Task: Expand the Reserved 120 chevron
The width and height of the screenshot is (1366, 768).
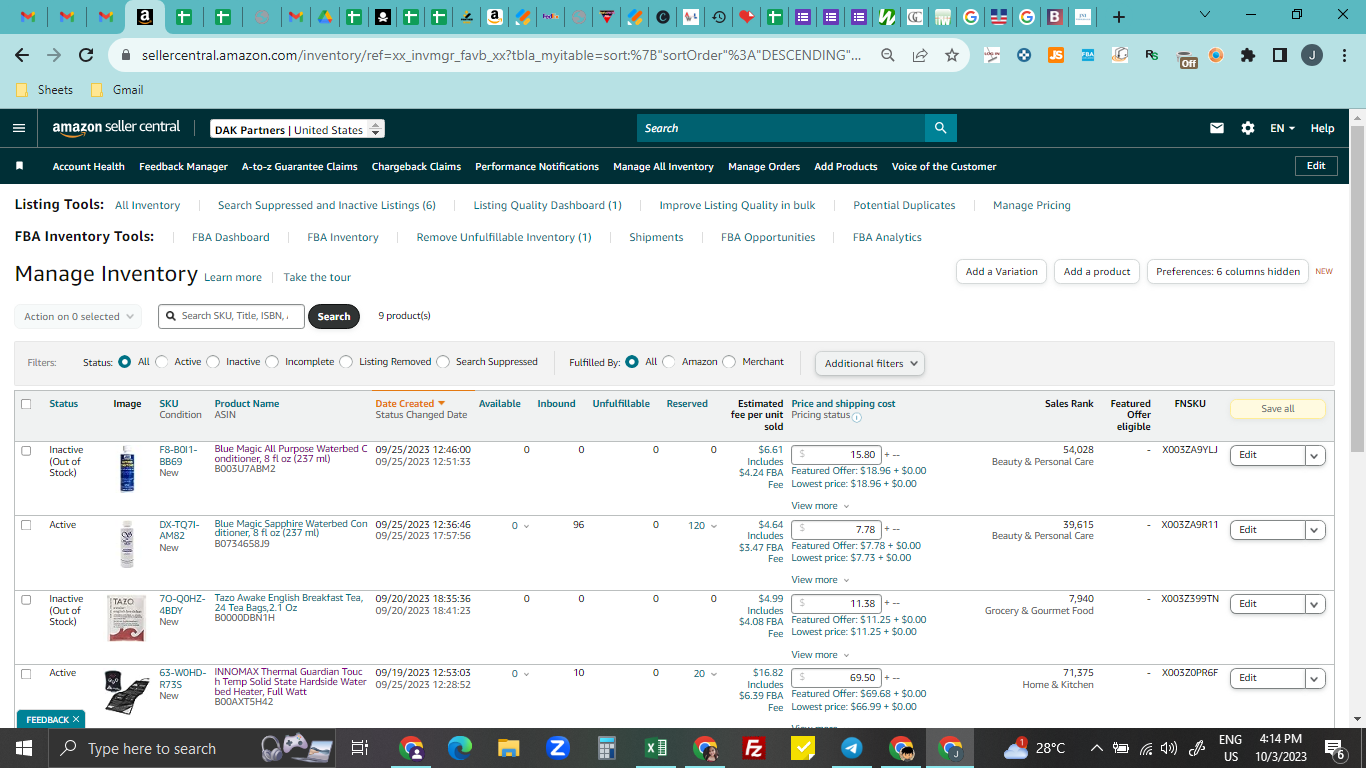Action: tap(714, 526)
